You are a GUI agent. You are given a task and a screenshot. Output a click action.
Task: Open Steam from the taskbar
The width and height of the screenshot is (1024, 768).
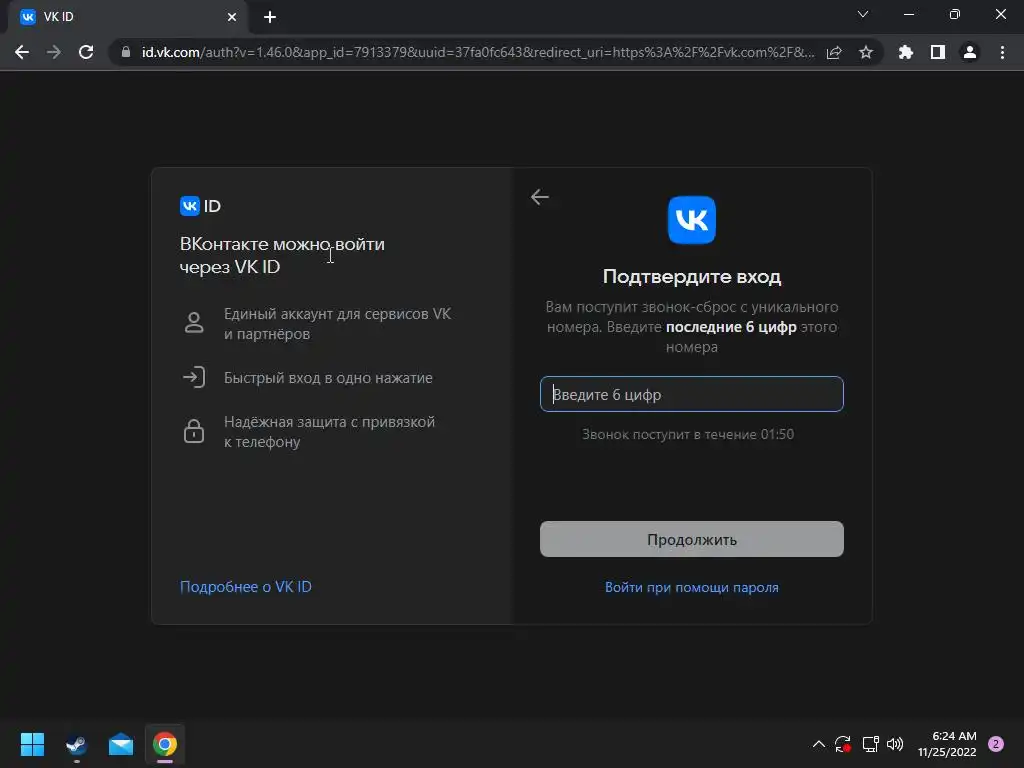pos(76,744)
